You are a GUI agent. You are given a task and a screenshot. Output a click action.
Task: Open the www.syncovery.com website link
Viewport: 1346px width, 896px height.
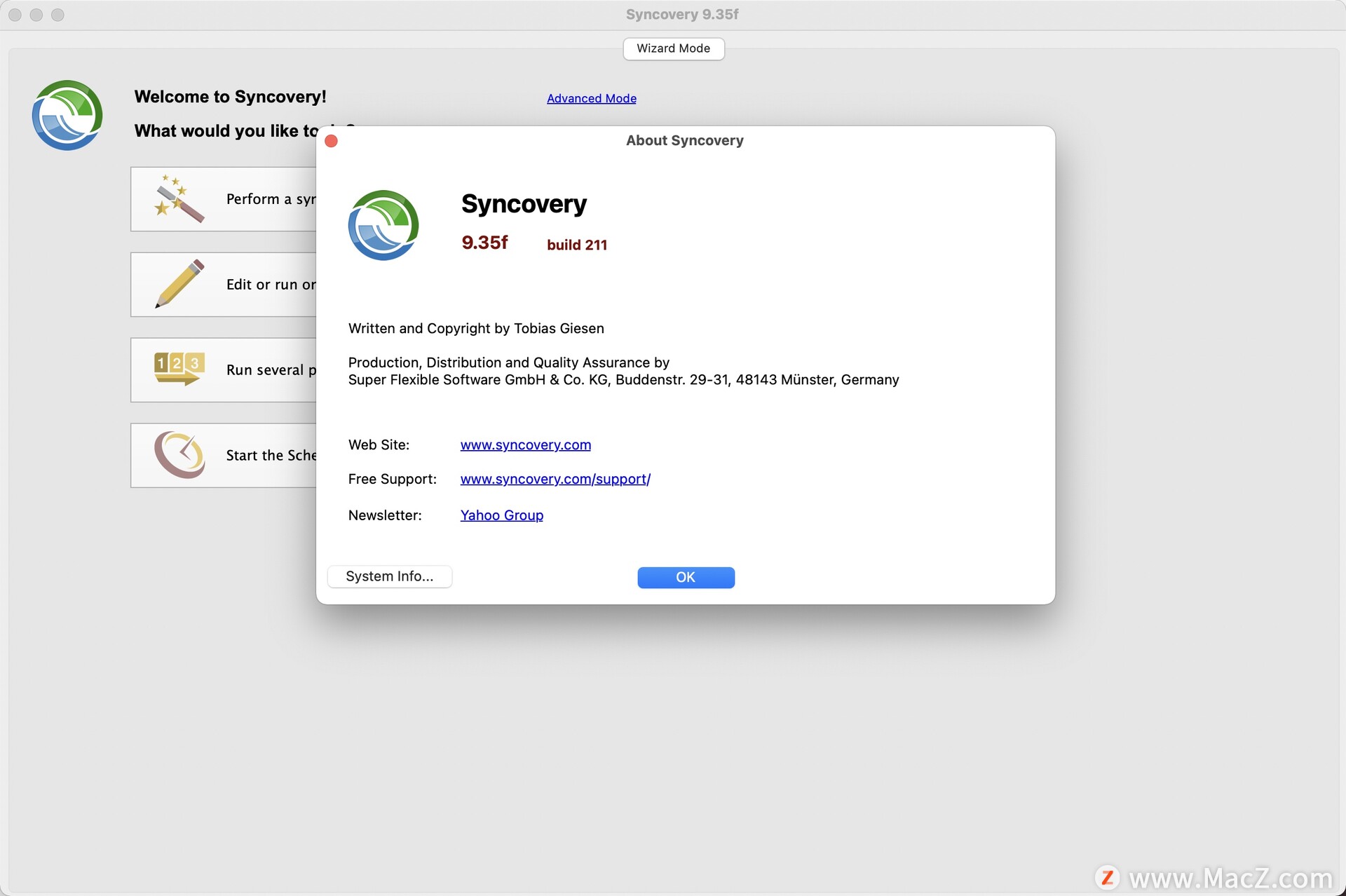[x=525, y=444]
